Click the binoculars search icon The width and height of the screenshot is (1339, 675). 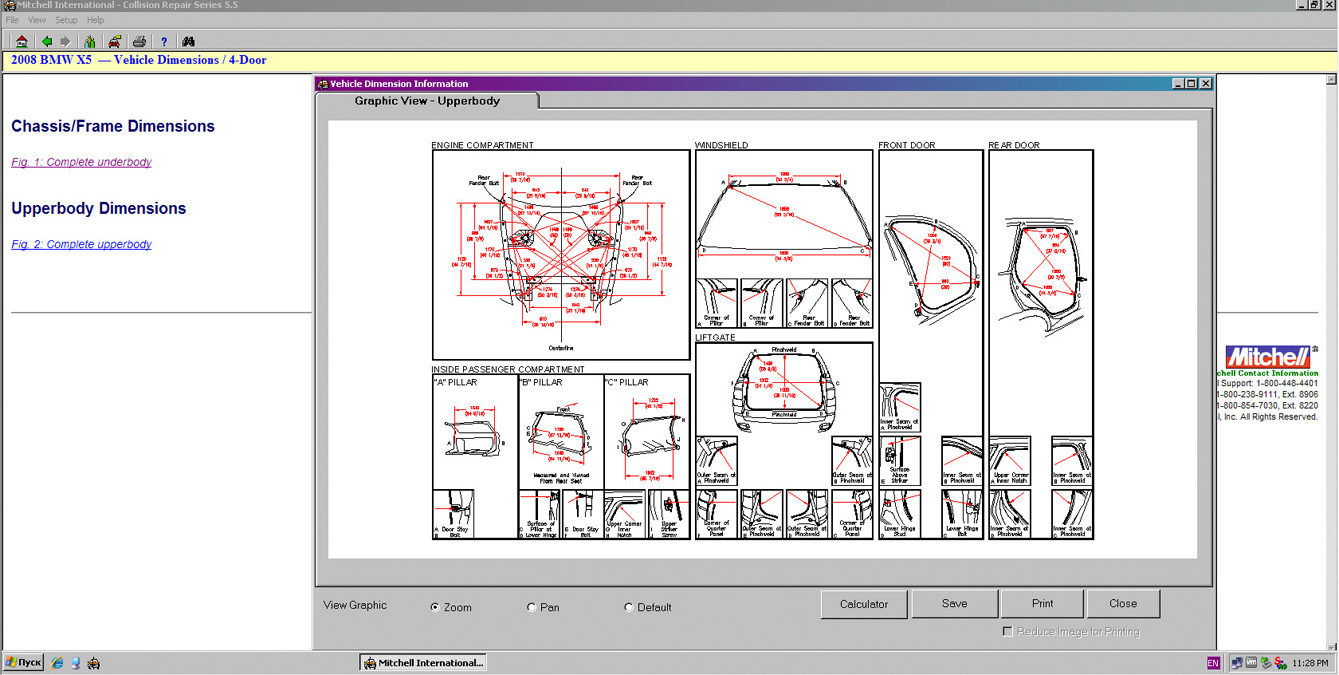[188, 41]
